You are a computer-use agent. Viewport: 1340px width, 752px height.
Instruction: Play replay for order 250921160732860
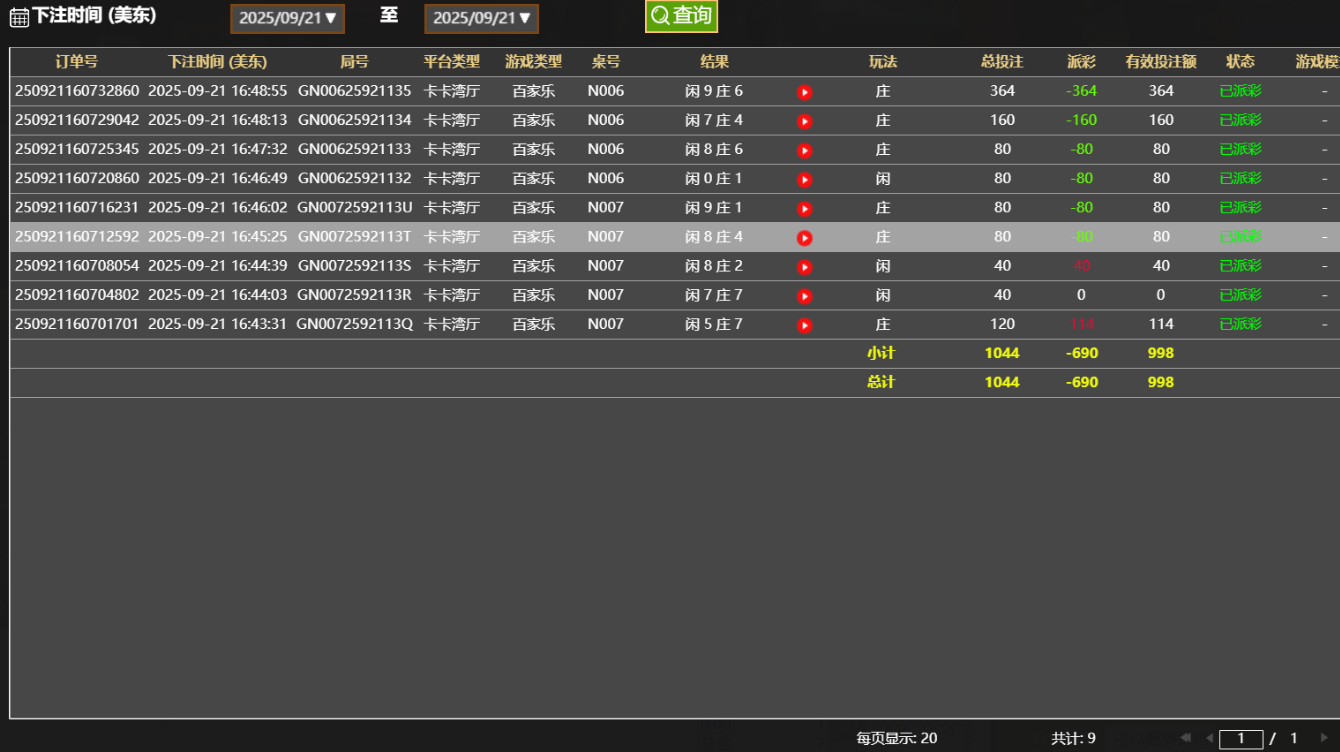click(x=804, y=92)
